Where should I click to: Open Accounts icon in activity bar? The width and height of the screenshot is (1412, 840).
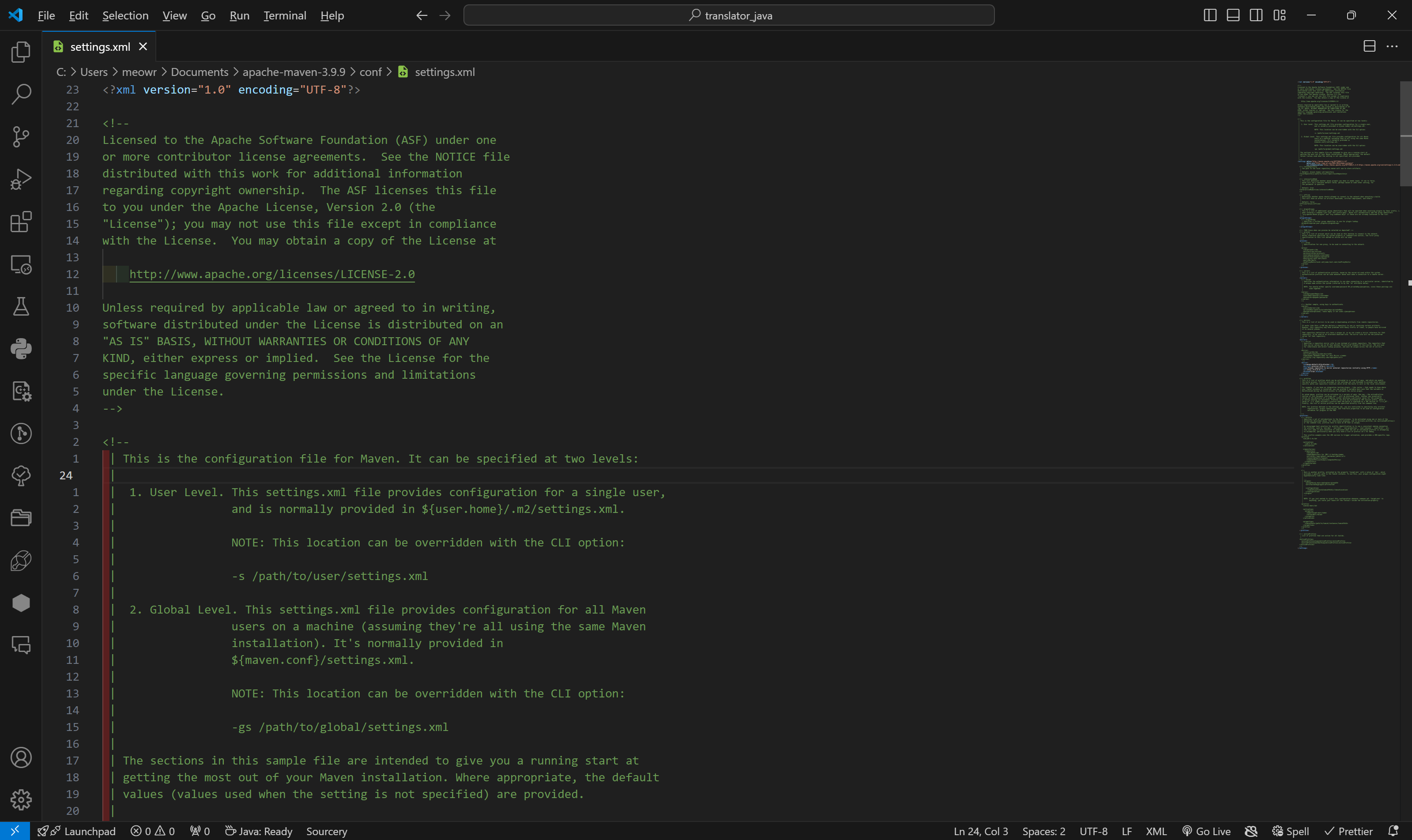tap(21, 757)
